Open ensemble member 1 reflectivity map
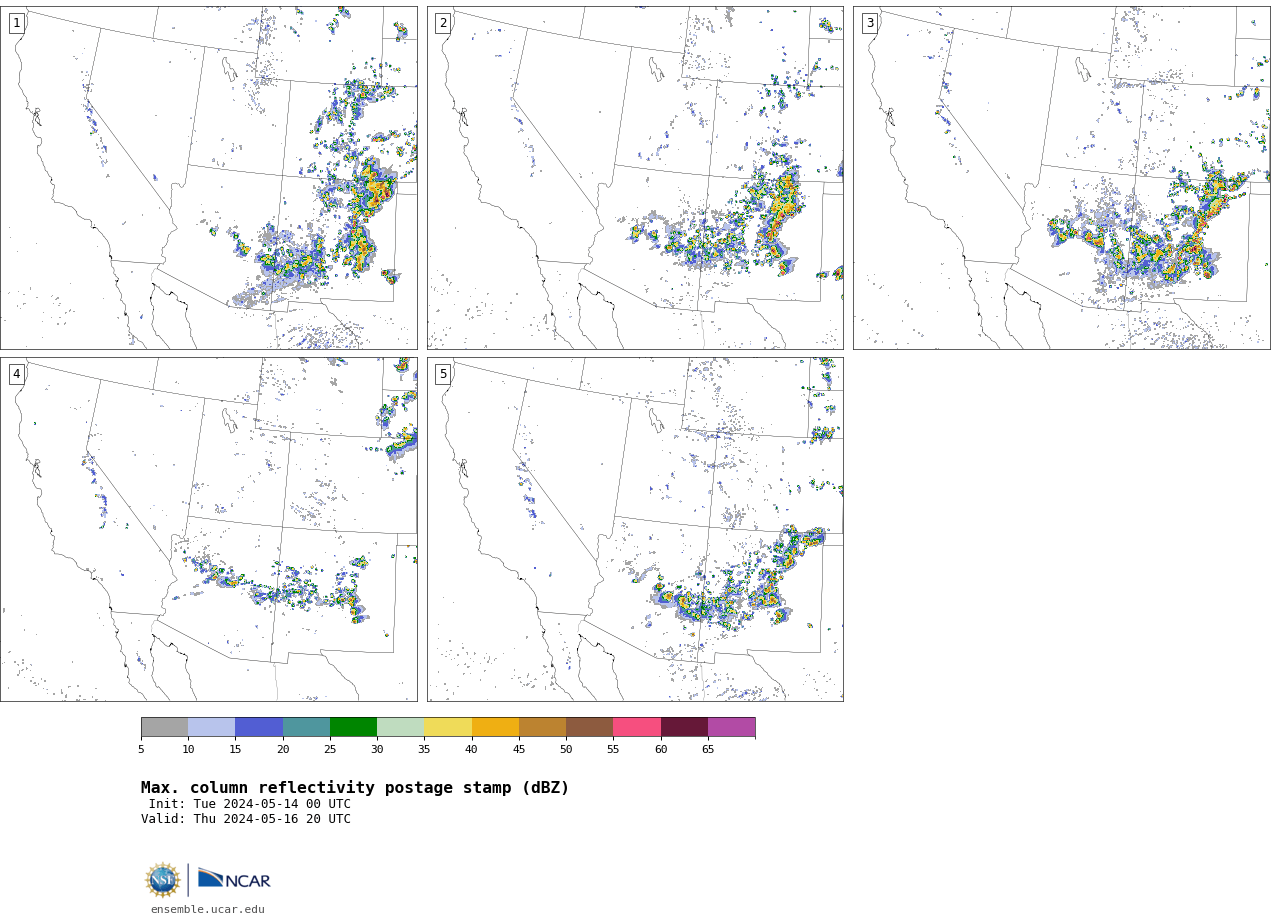 pos(209,178)
